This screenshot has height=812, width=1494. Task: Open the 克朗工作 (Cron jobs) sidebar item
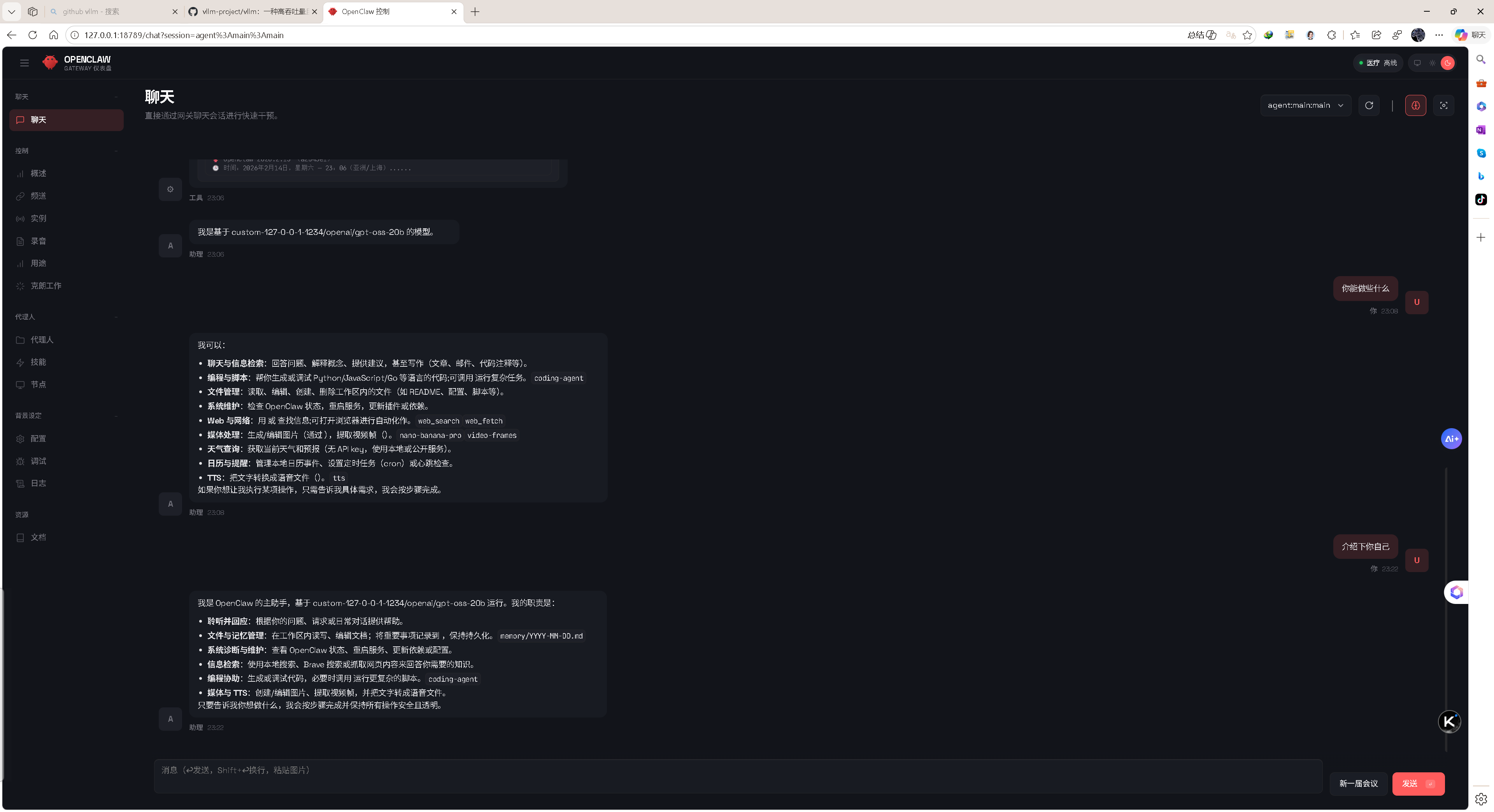pos(45,285)
